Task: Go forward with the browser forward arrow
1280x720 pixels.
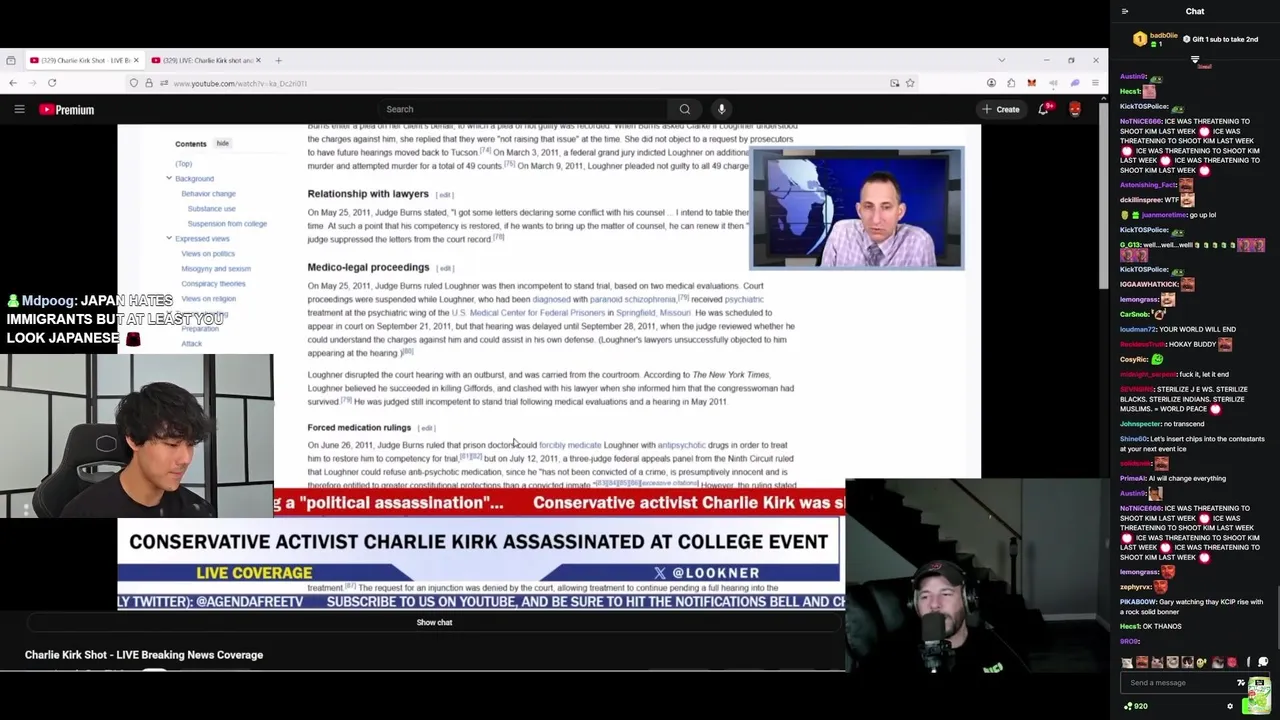Action: coord(31,83)
